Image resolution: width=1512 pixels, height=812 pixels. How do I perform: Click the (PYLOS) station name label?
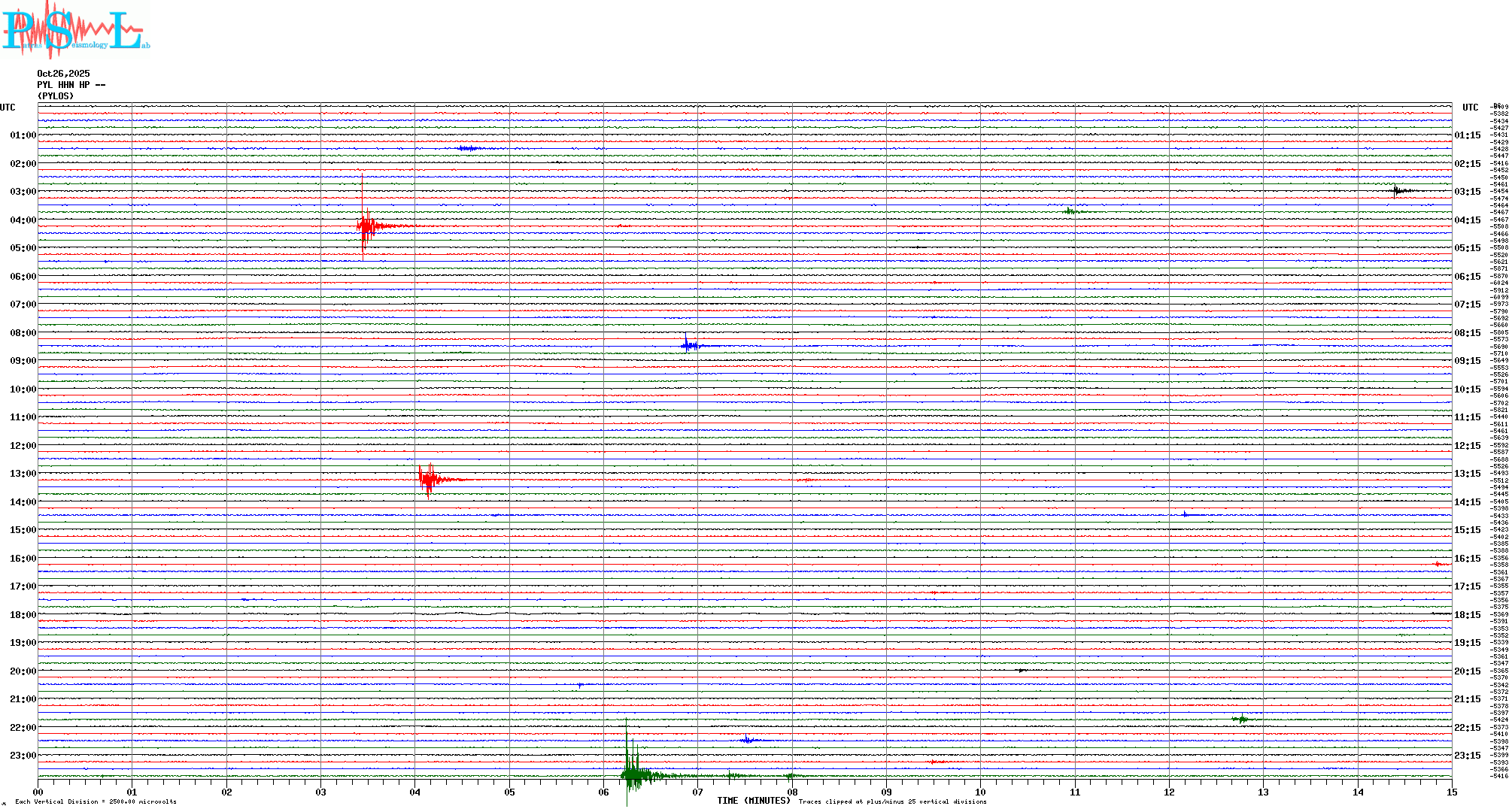pyautogui.click(x=56, y=96)
